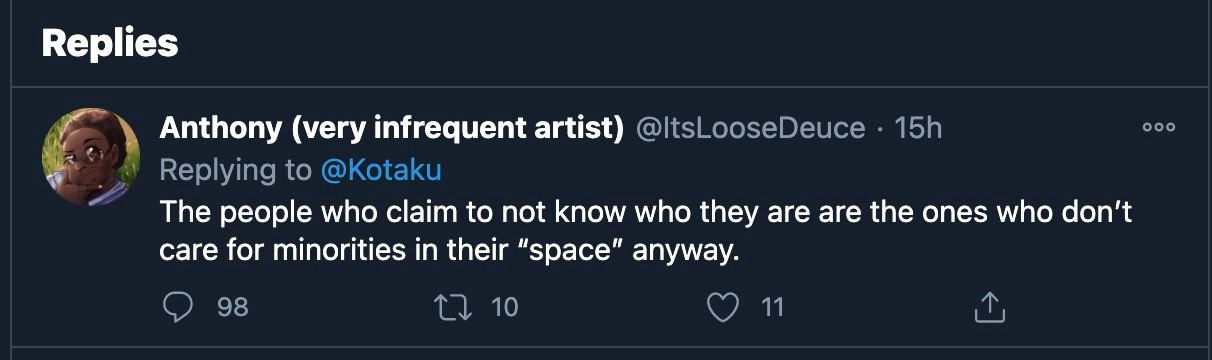1212x360 pixels.
Task: Click the display name Anthony (very infrequent artist)
Action: point(392,128)
